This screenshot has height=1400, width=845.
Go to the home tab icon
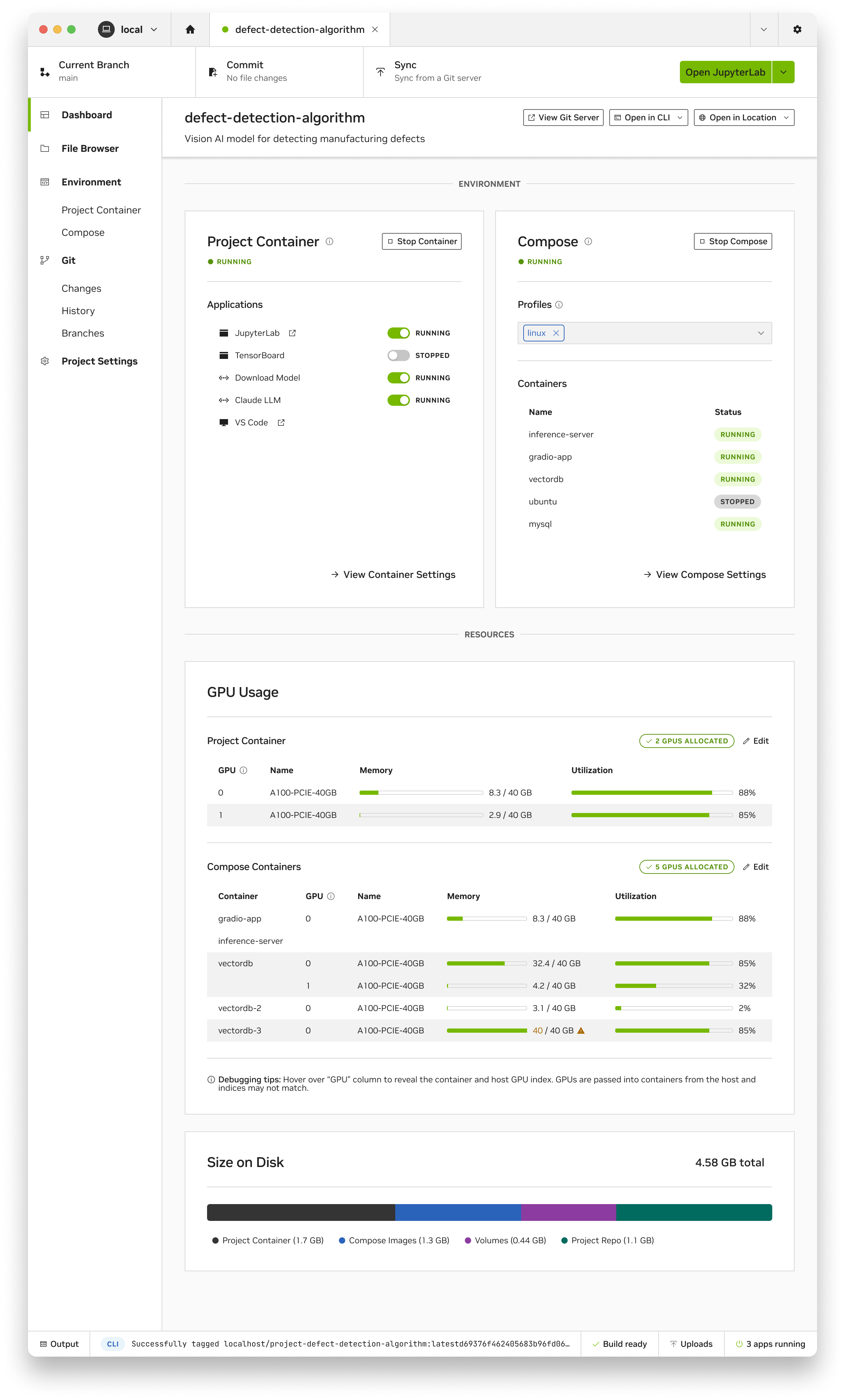click(x=190, y=29)
